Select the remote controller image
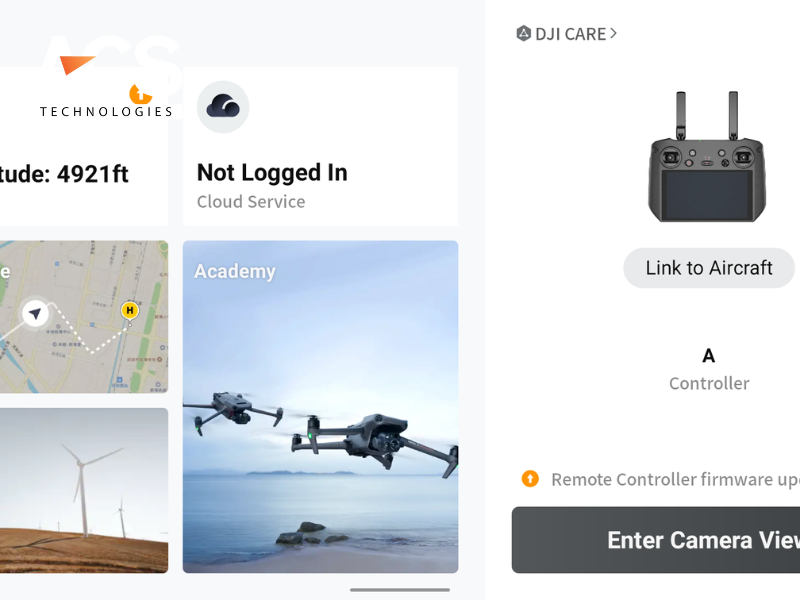 [x=707, y=156]
